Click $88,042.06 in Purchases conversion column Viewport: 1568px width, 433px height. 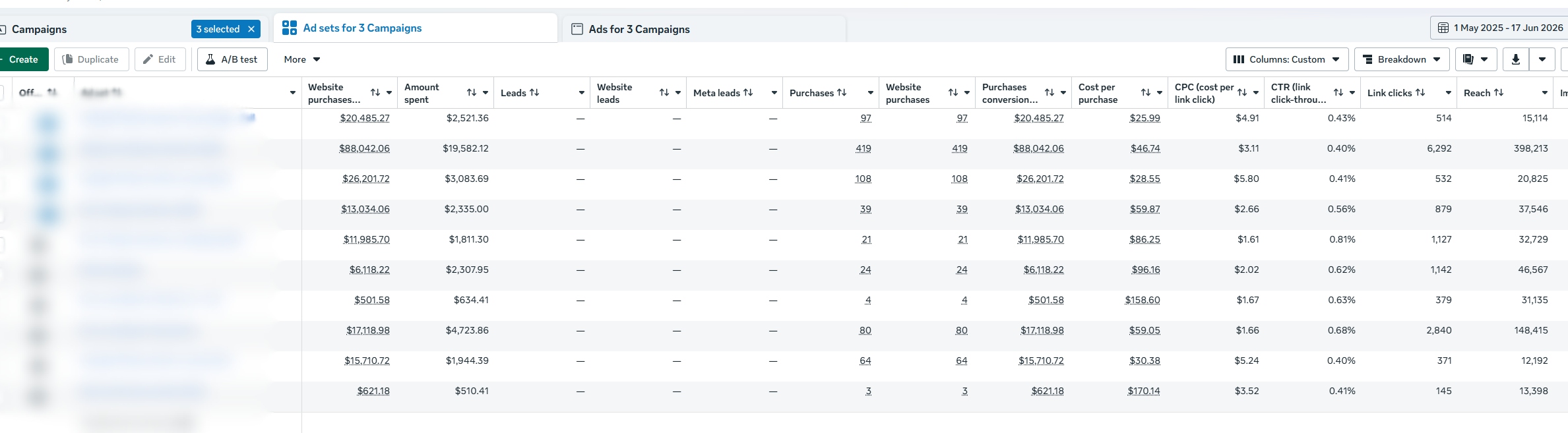tap(1039, 148)
